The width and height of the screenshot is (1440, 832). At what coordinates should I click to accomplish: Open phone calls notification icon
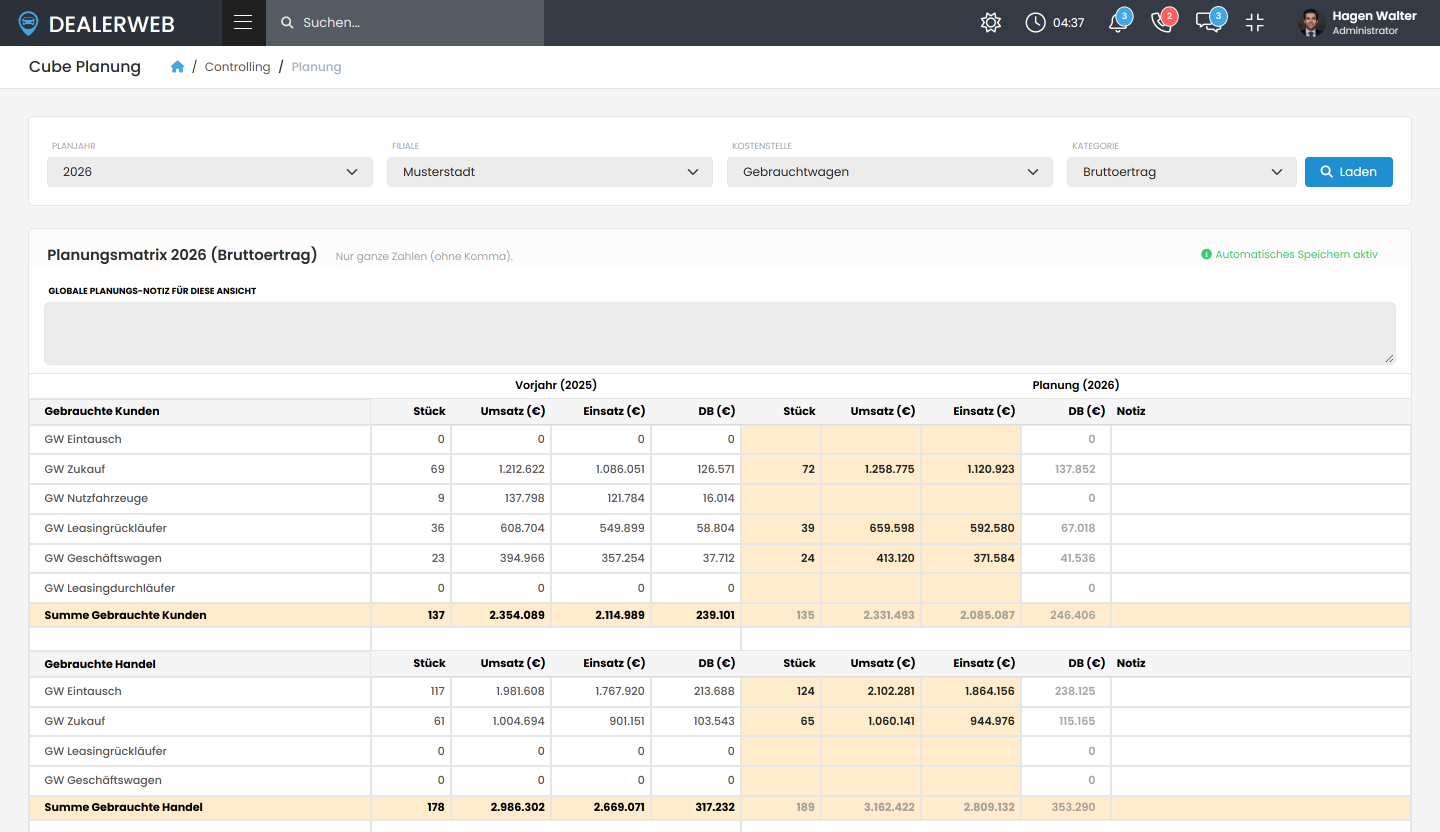coord(1162,22)
